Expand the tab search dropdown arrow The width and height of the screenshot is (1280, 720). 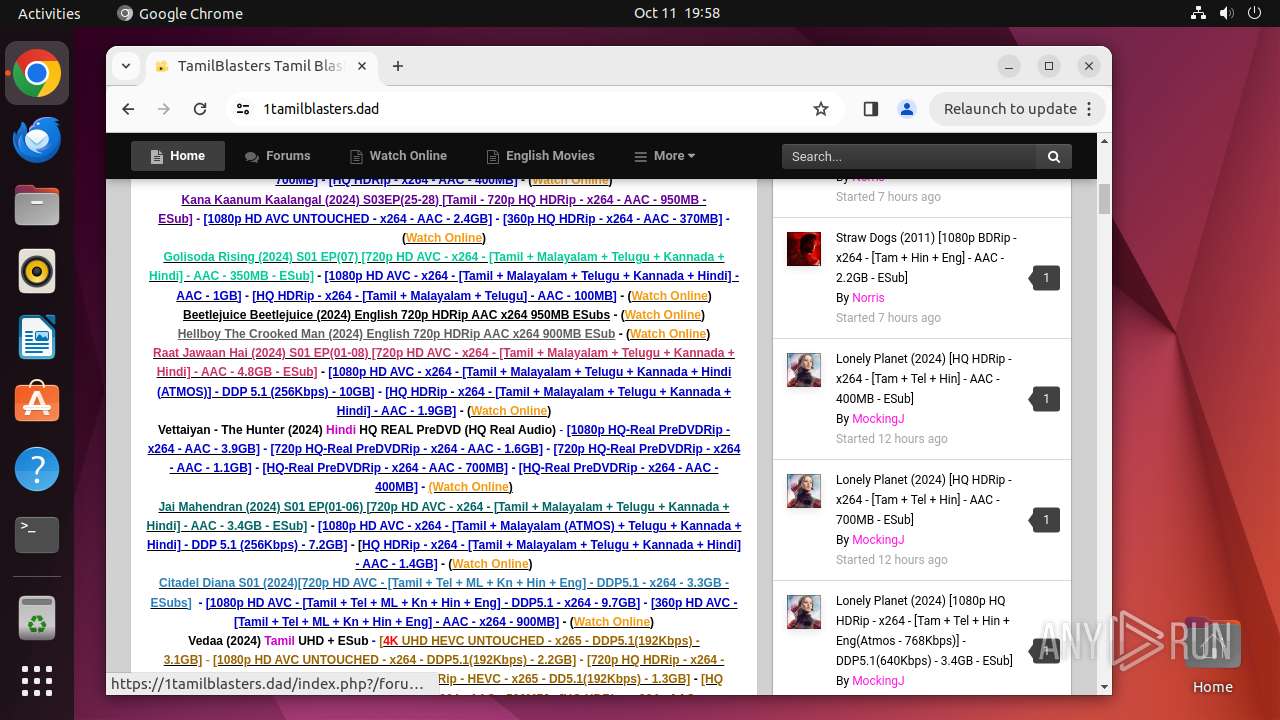coord(126,66)
